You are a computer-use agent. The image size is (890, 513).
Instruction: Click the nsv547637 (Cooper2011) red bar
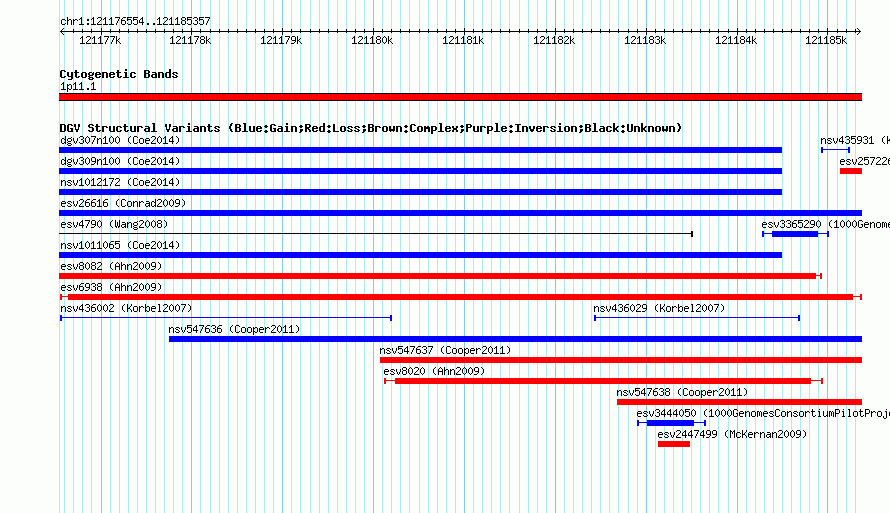coord(621,360)
